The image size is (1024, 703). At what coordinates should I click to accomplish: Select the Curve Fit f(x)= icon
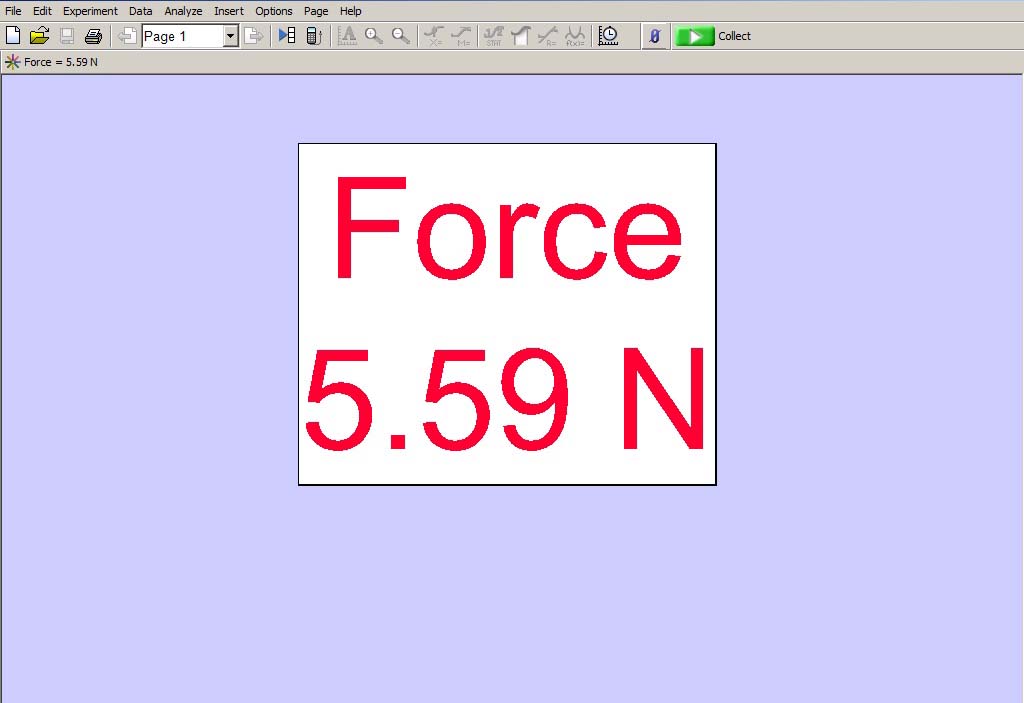(576, 35)
